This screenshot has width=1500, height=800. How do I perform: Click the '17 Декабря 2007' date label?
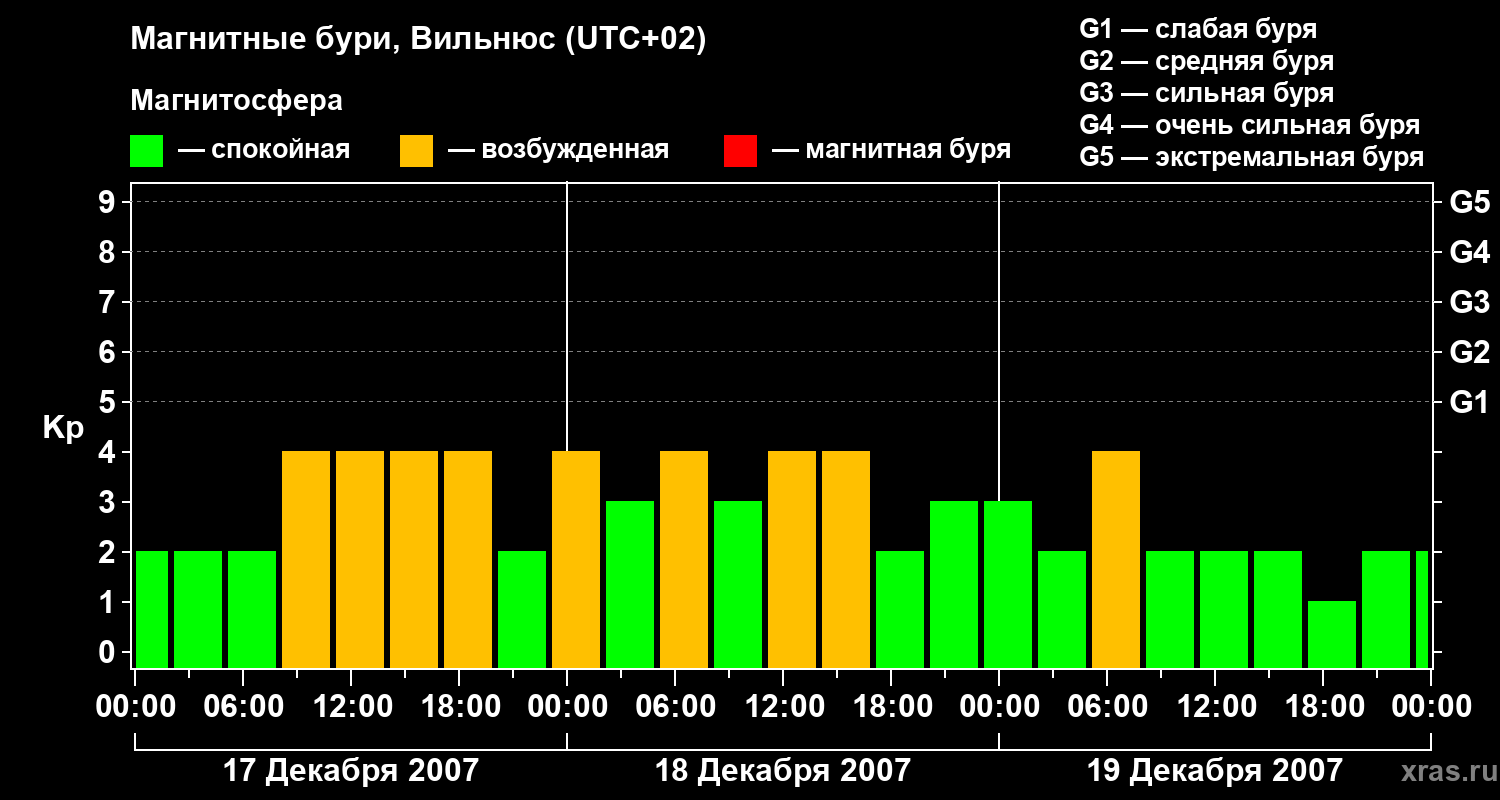(351, 771)
